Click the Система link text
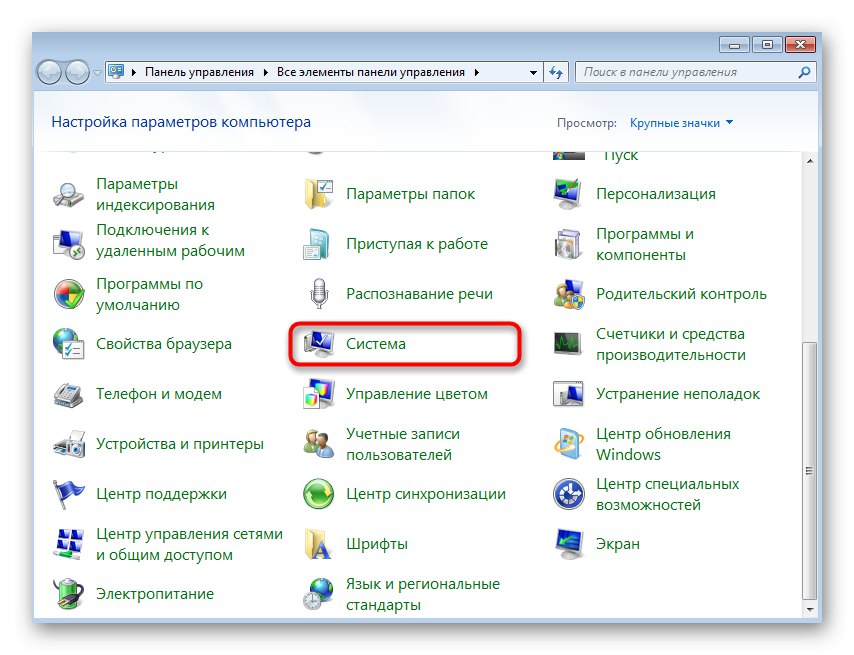This screenshot has height=655, width=854. point(376,344)
